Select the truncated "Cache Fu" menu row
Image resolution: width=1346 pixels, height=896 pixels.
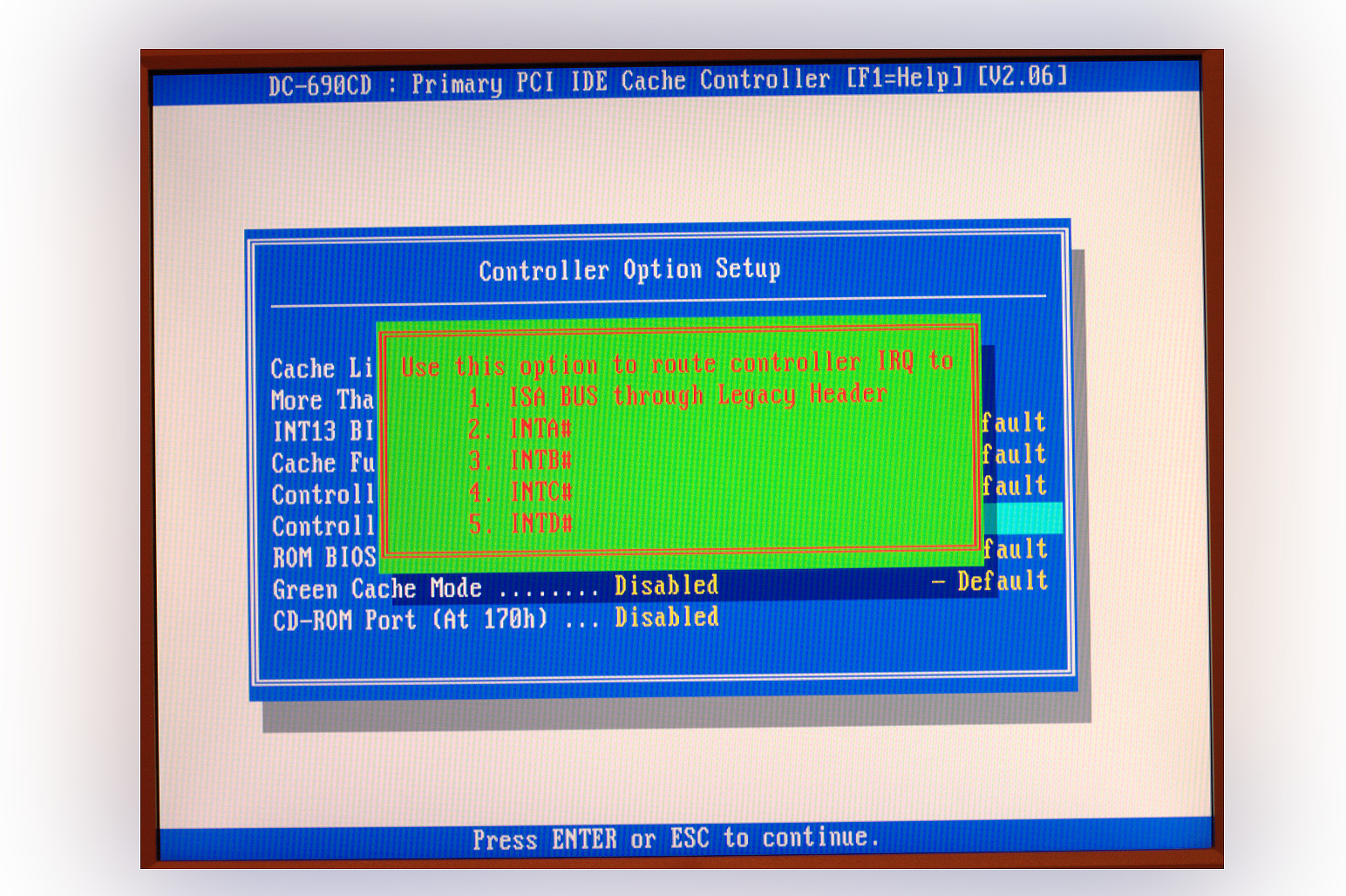coord(323,463)
